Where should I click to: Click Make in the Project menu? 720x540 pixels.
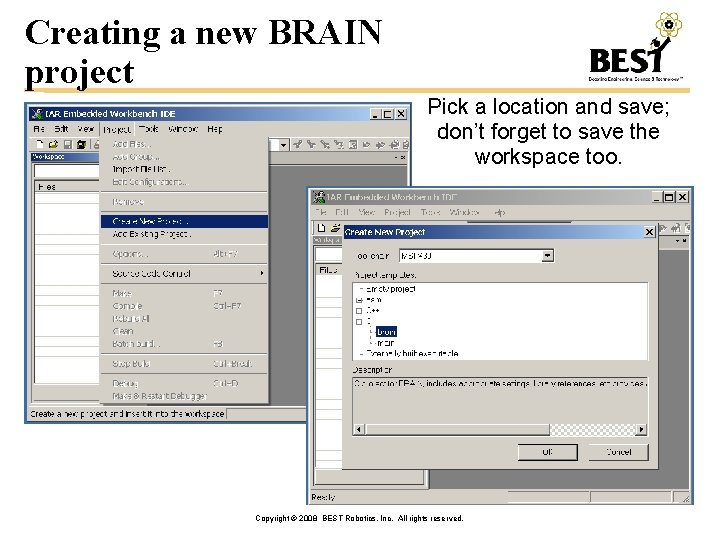(184, 293)
